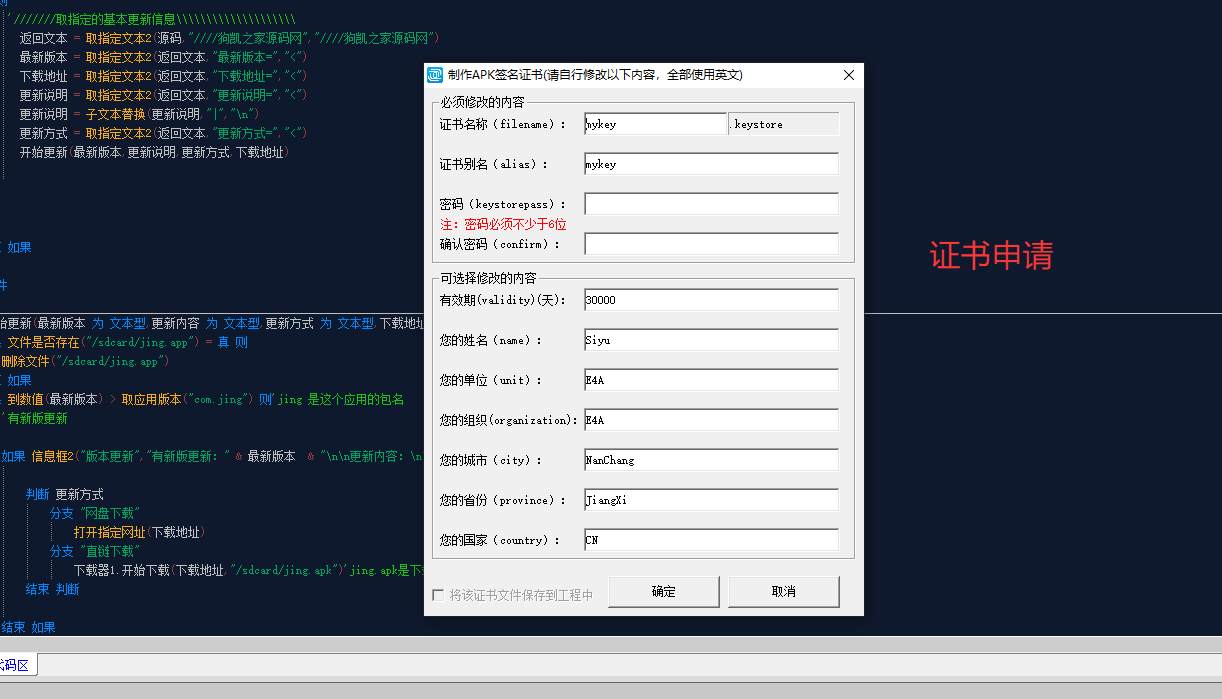Focus the 证书别名 alias field

click(x=711, y=164)
